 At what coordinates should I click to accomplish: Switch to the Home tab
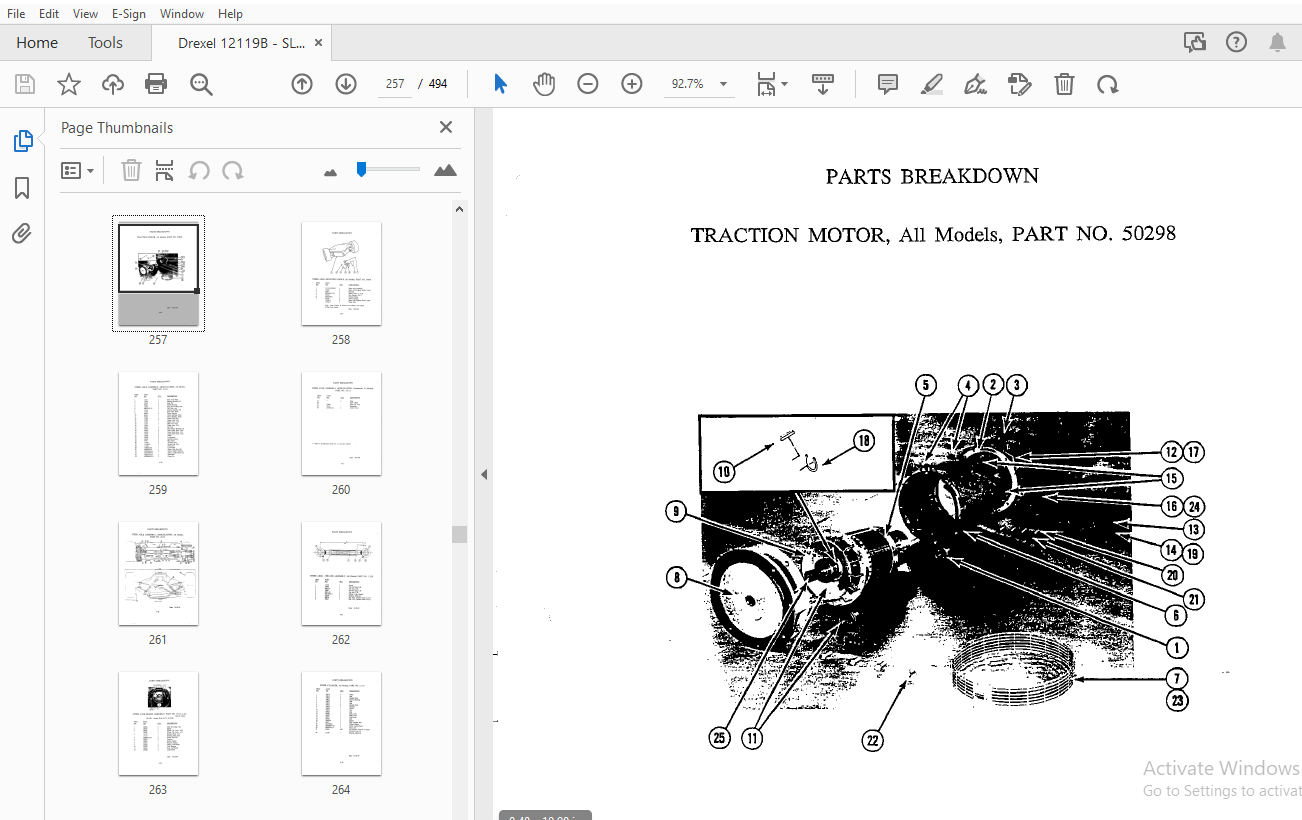[37, 43]
